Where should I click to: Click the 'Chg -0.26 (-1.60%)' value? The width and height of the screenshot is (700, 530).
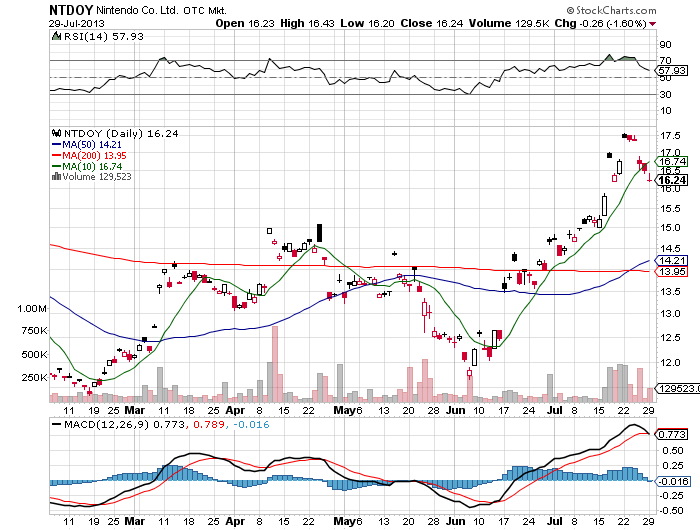tap(601, 23)
